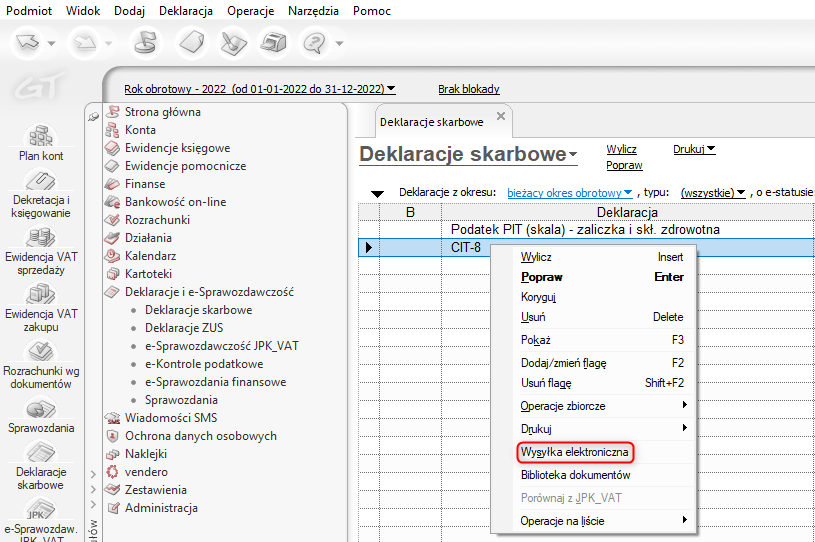815x542 pixels.
Task: Close the Deklaracje skarbowe tab
Action: pyautogui.click(x=501, y=117)
